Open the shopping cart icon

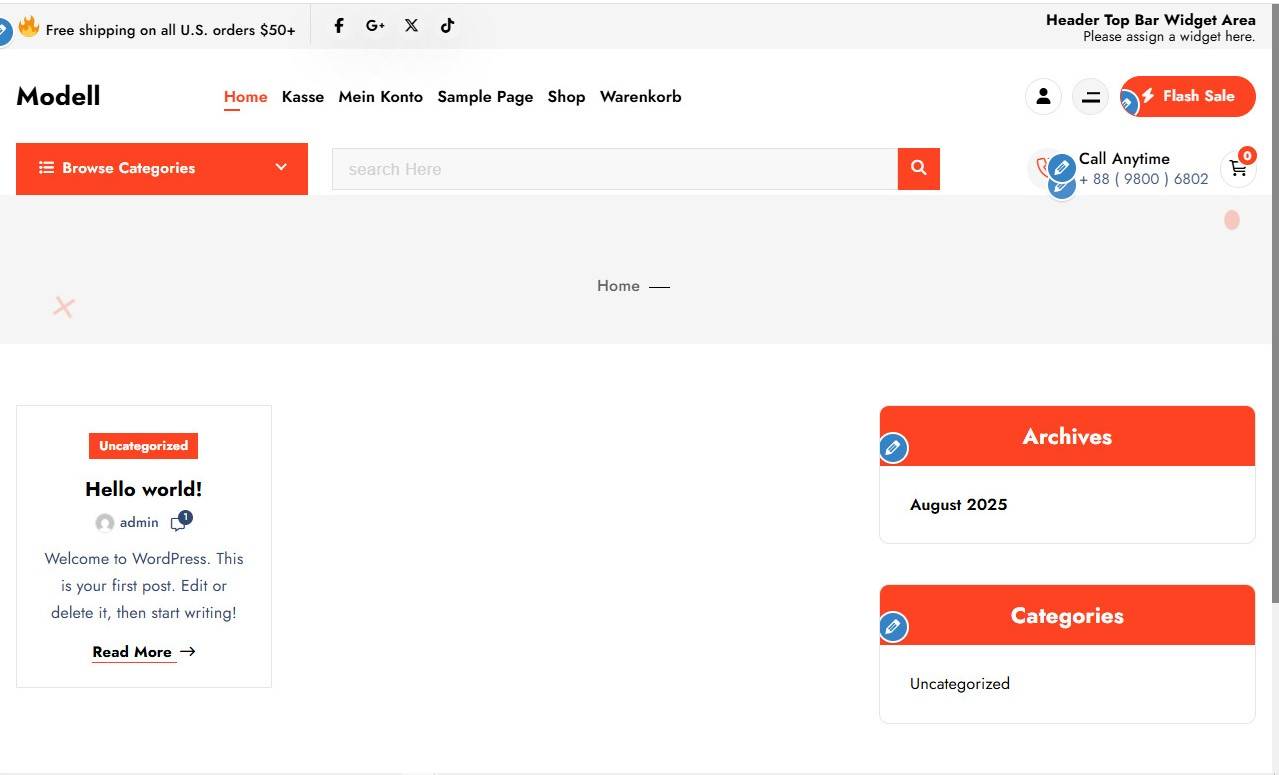1238,169
